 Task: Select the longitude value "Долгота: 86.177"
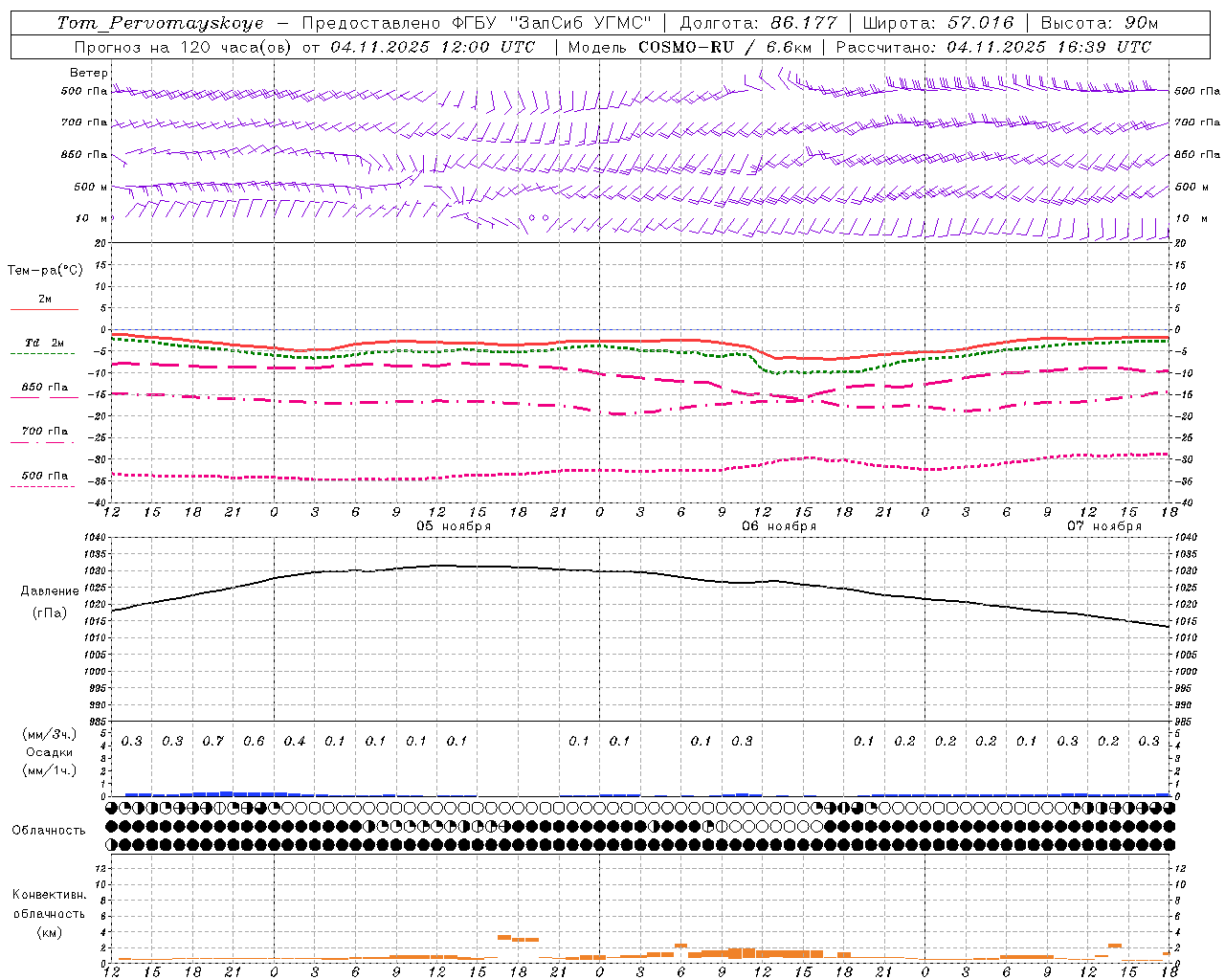(758, 23)
